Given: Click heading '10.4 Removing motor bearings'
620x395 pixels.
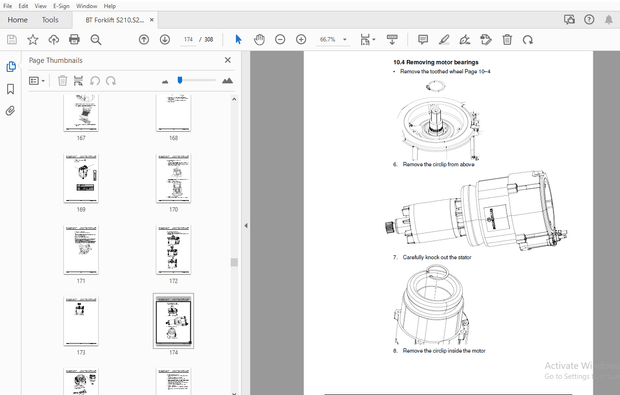Looking at the screenshot, I should coord(436,62).
